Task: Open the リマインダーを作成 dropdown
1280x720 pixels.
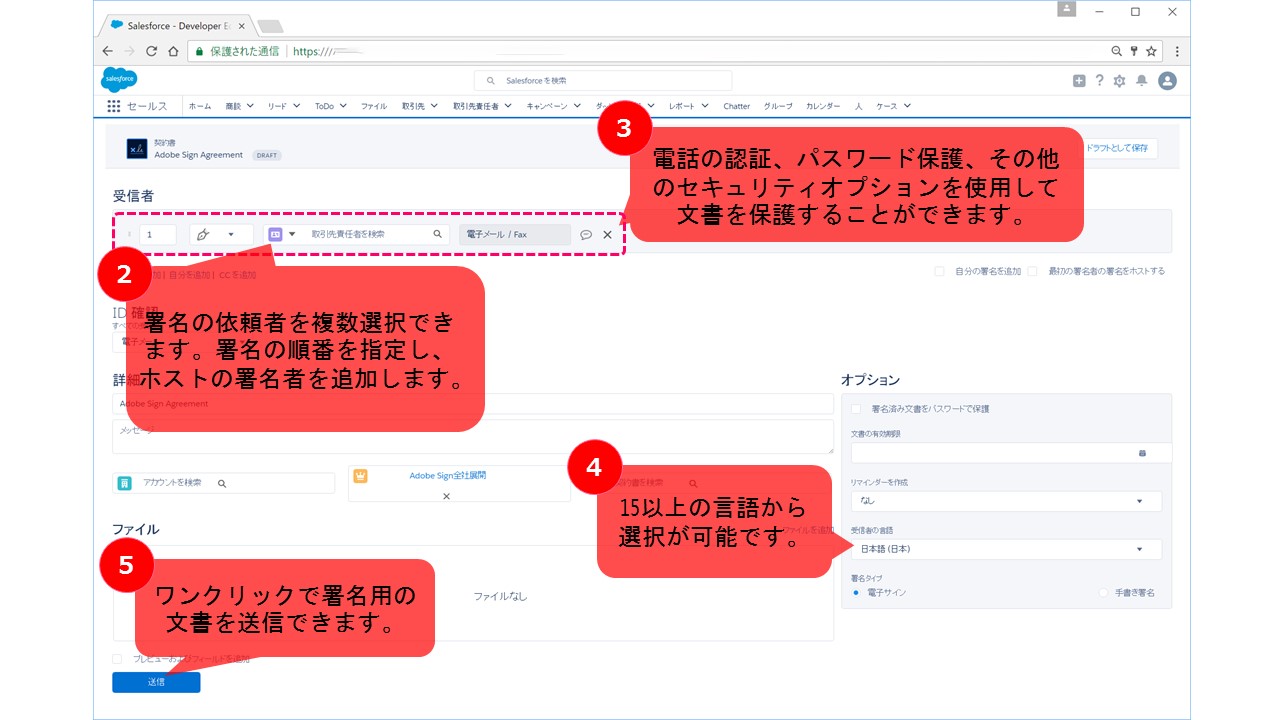Action: click(1006, 501)
